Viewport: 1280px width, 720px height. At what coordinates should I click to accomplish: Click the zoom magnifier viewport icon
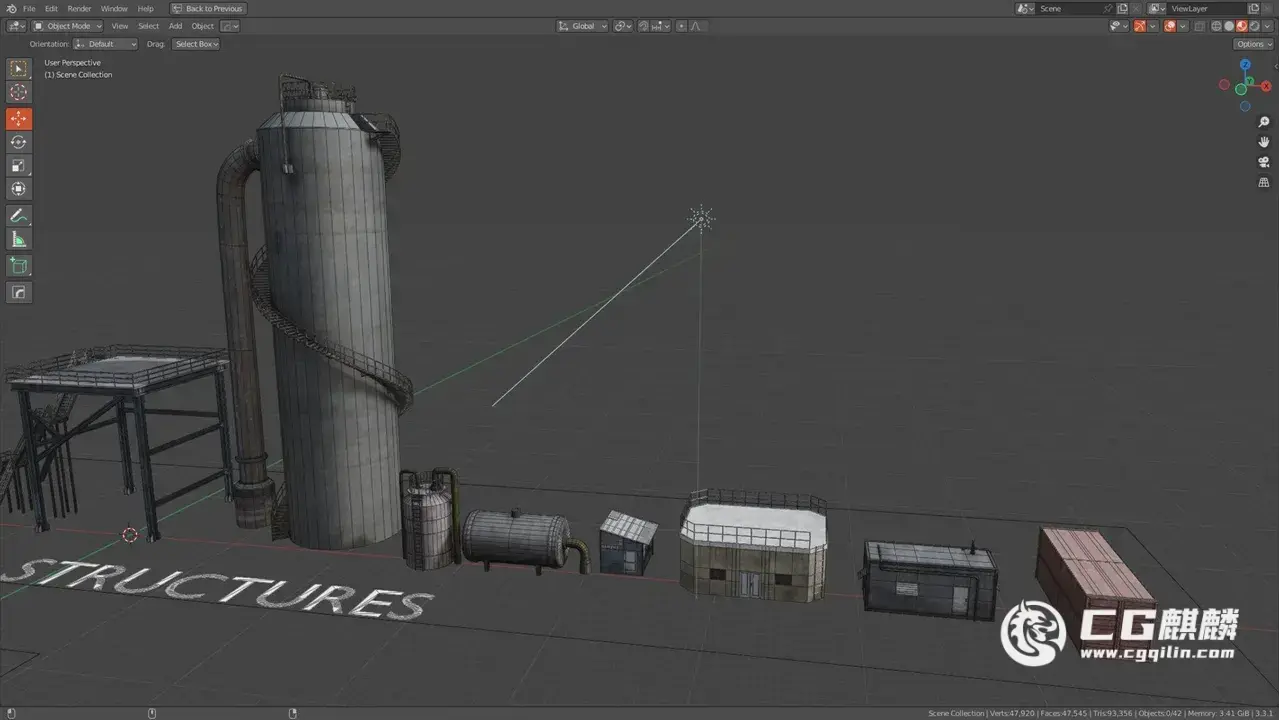pyautogui.click(x=1264, y=122)
